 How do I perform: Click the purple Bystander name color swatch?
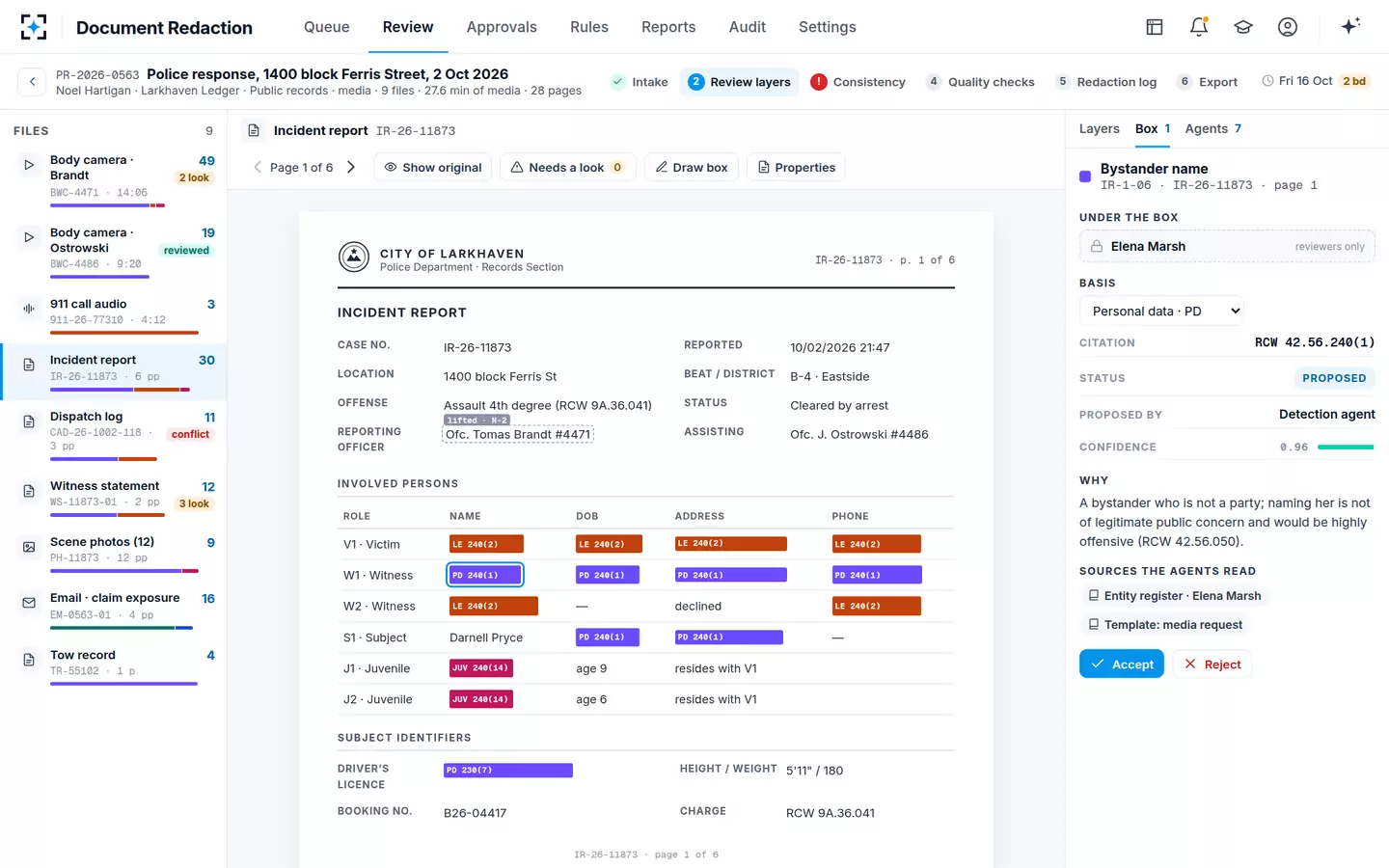[1085, 176]
